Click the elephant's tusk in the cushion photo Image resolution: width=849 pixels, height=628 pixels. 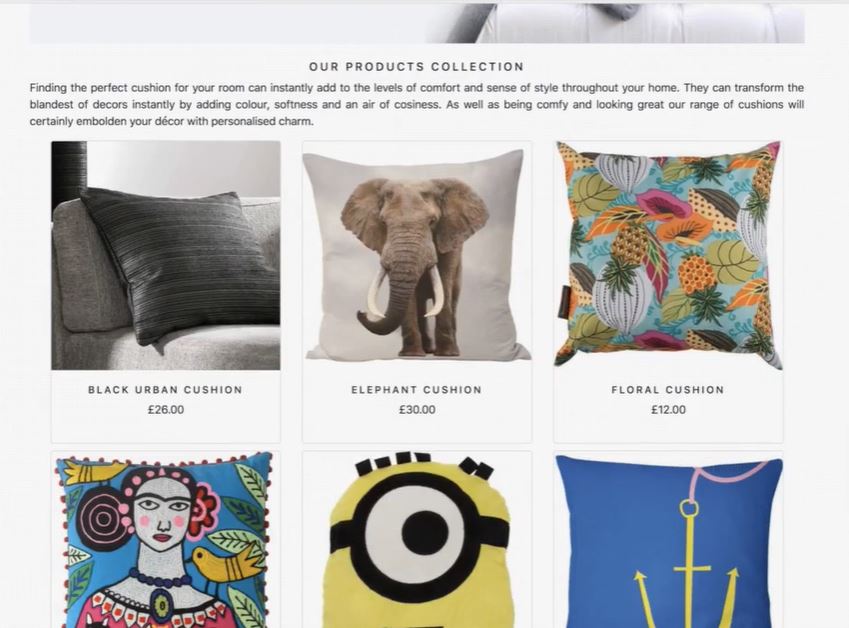[377, 295]
